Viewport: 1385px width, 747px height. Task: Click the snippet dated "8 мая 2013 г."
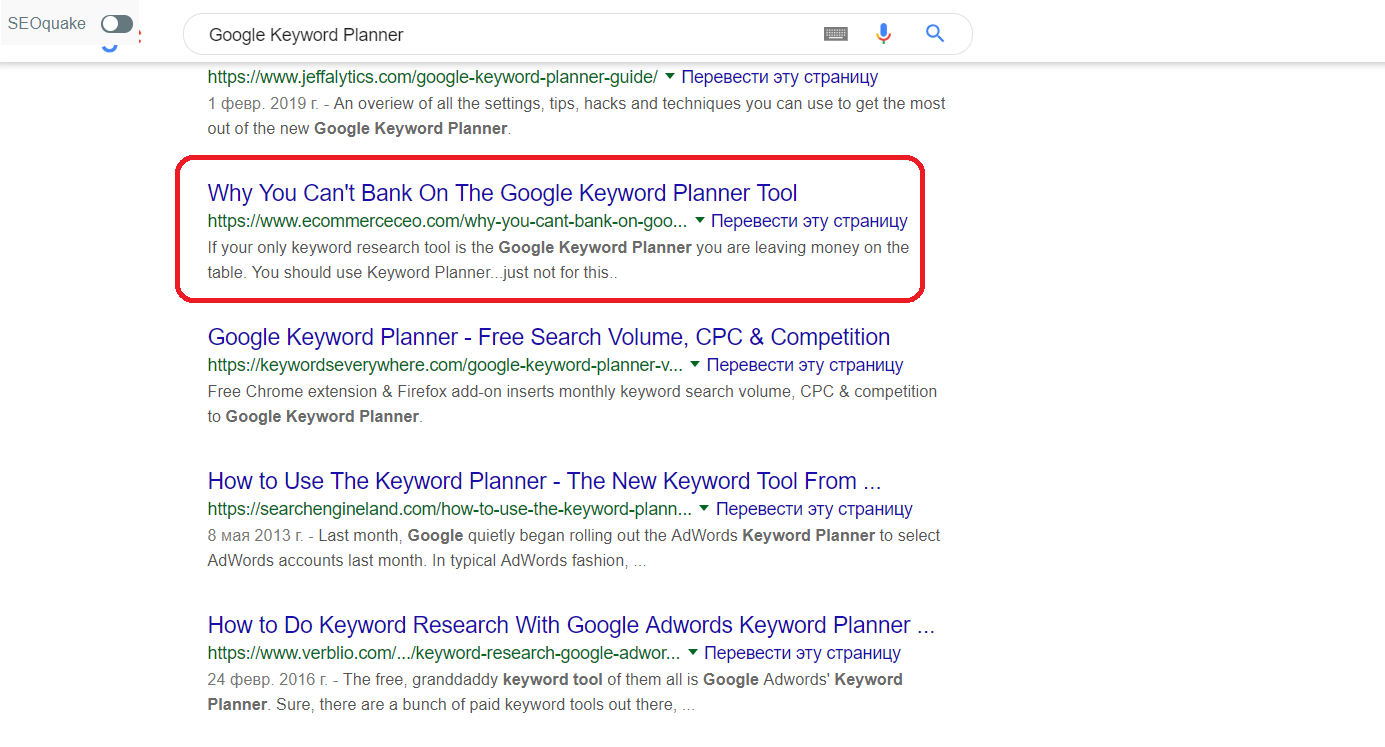574,548
